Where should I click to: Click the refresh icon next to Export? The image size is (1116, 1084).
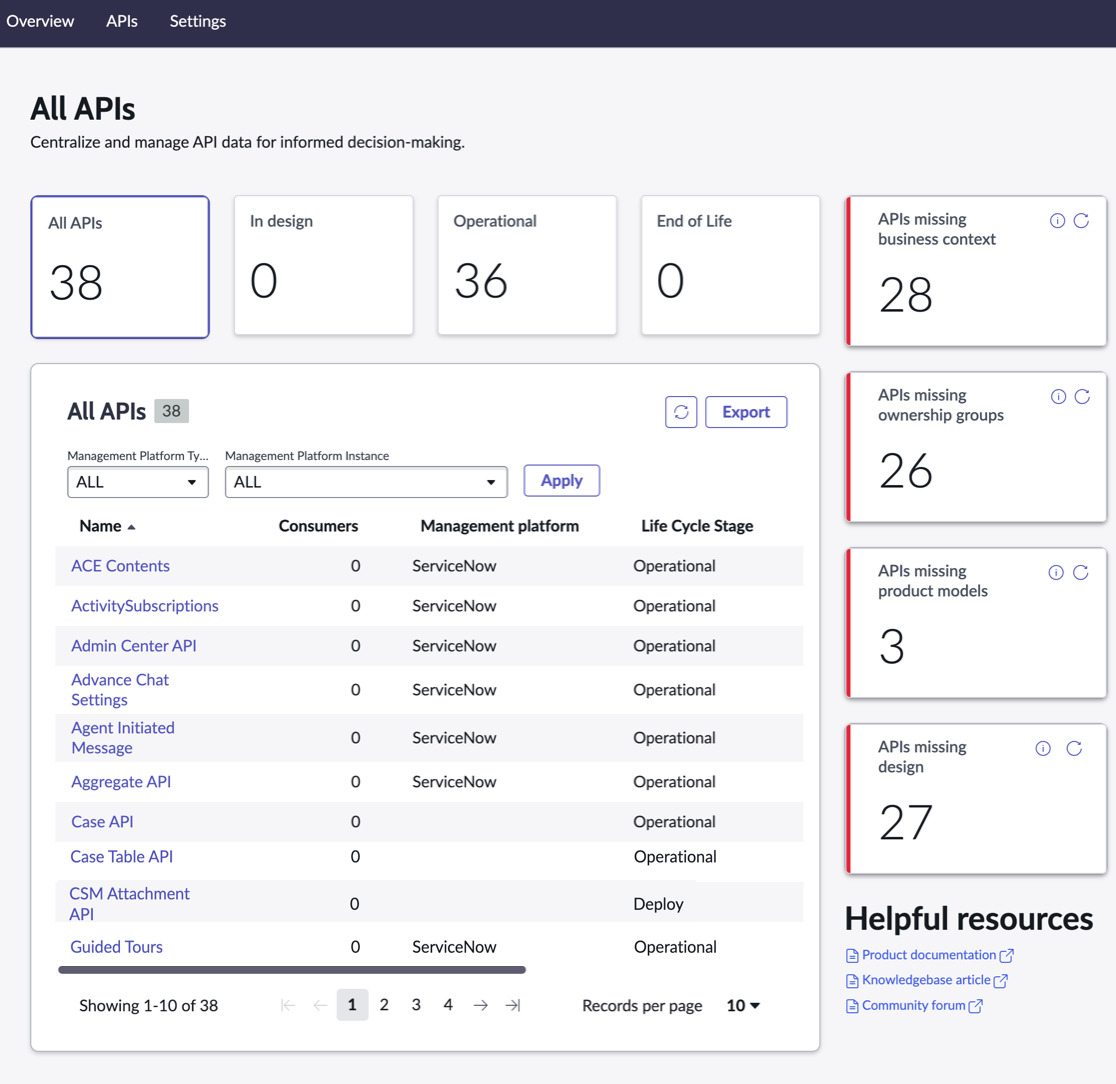(681, 412)
